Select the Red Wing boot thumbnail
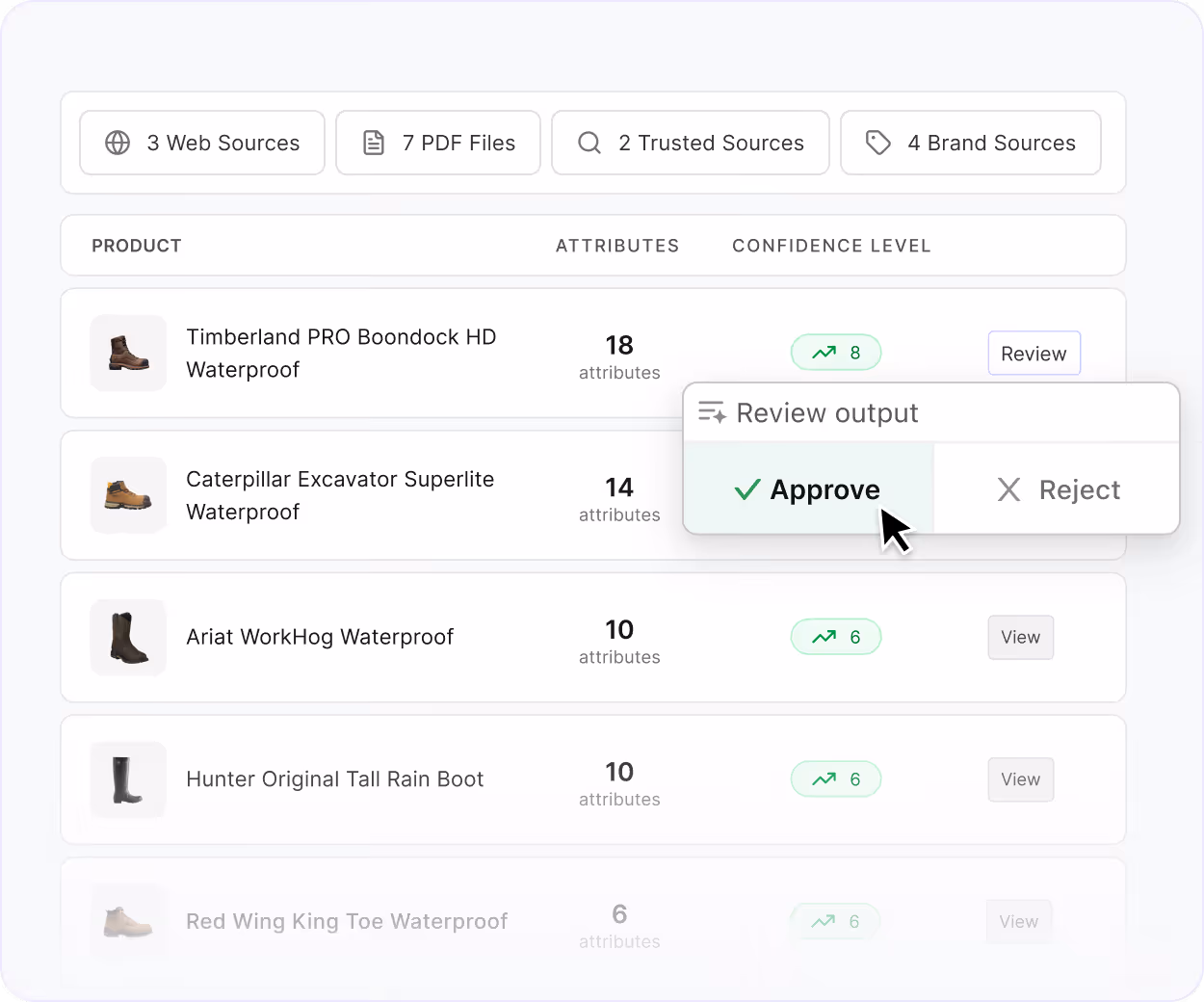1204x1002 pixels. pyautogui.click(x=128, y=921)
